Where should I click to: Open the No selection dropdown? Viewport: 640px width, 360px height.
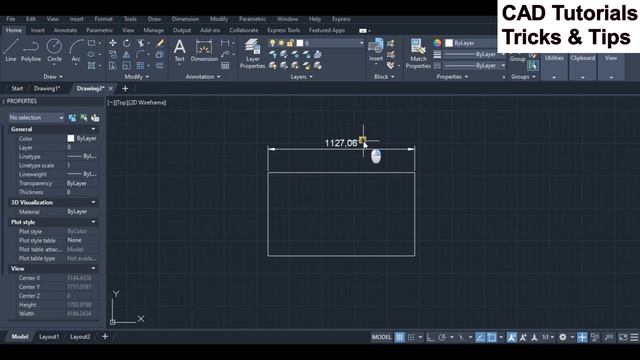coord(36,118)
